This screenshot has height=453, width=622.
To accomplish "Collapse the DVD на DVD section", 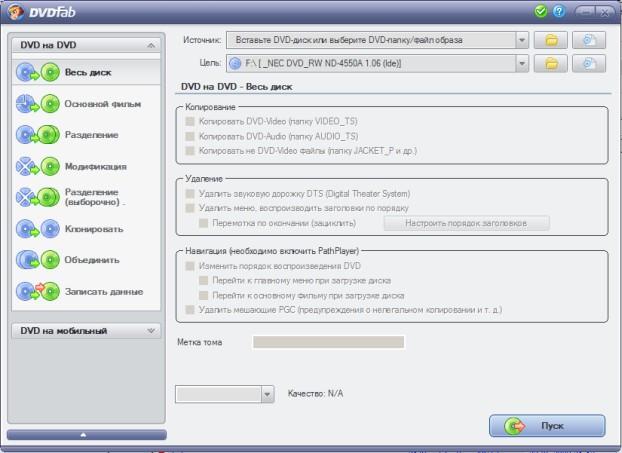I will [151, 45].
